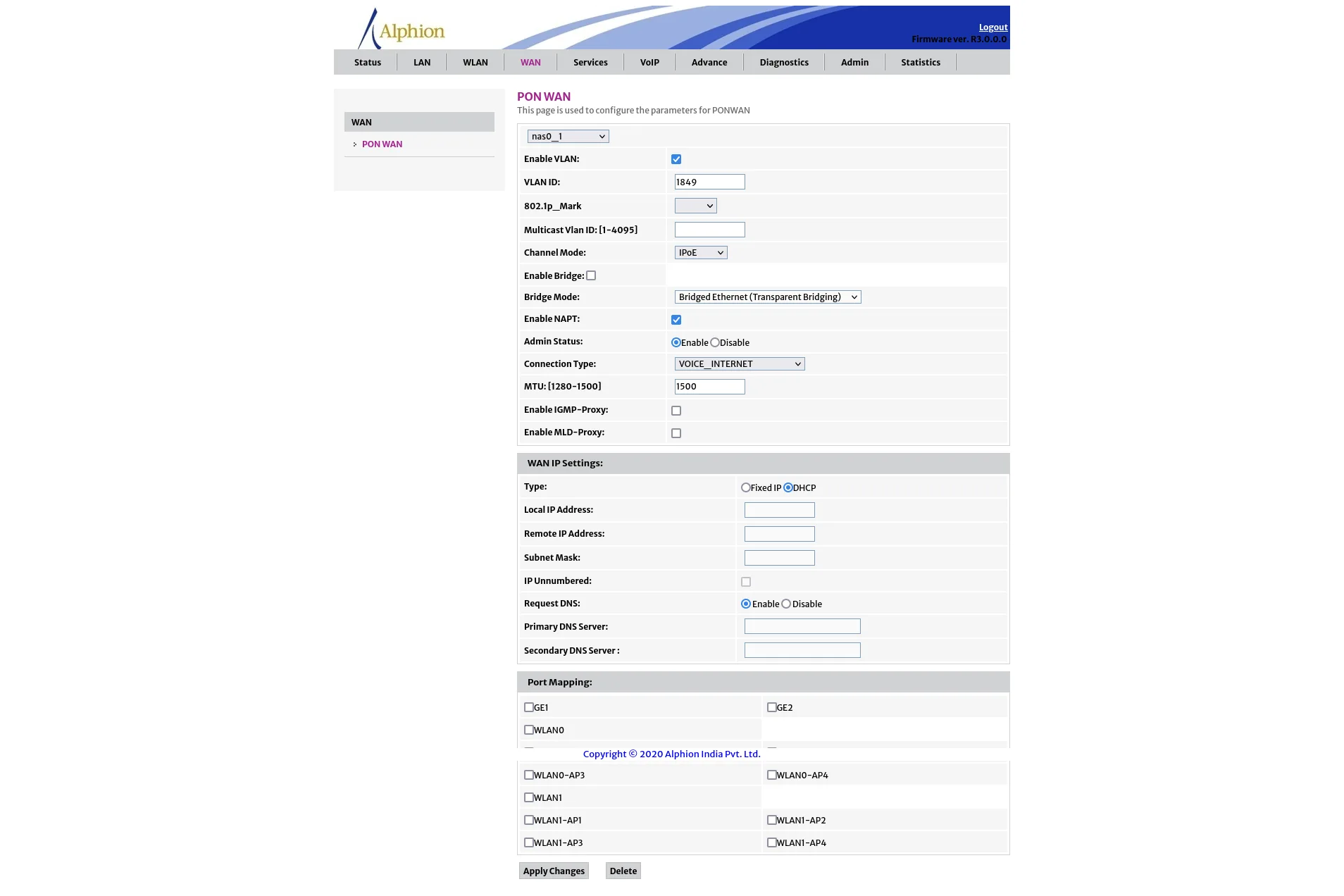Image resolution: width=1344 pixels, height=896 pixels.
Task: Check the GE1 port mapping box
Action: click(529, 707)
